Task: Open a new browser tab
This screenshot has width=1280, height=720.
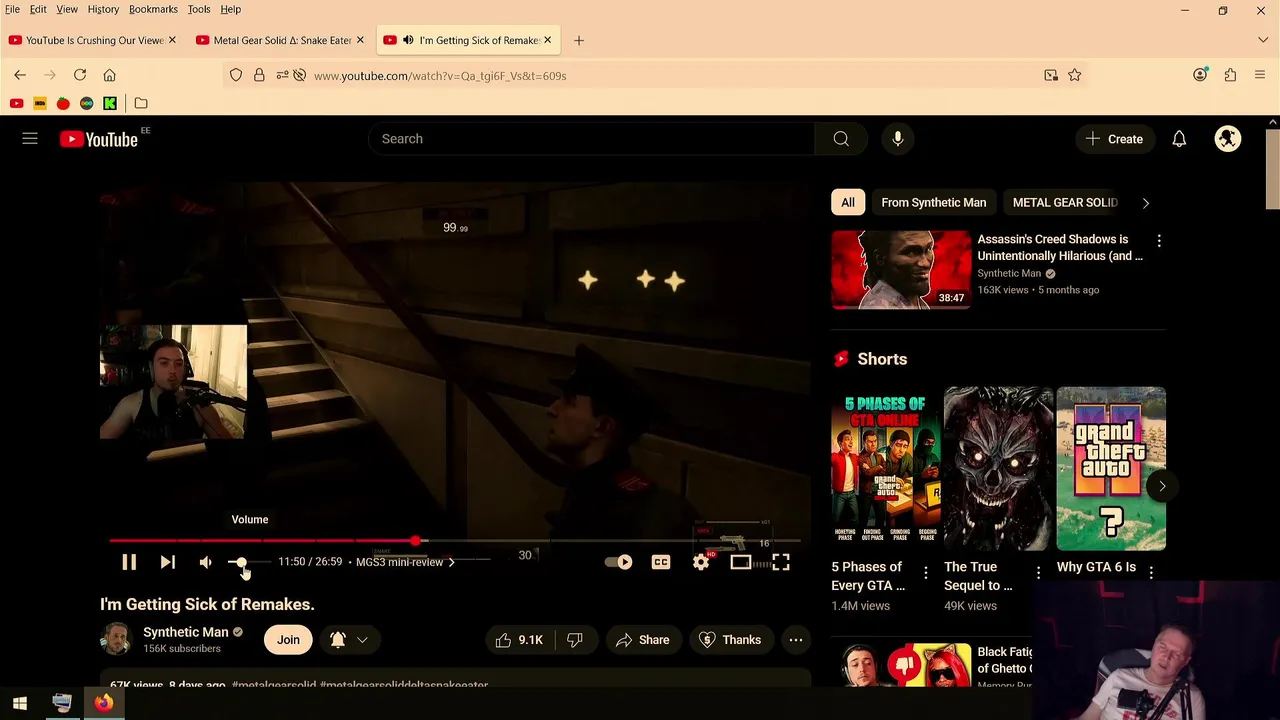Action: point(579,40)
